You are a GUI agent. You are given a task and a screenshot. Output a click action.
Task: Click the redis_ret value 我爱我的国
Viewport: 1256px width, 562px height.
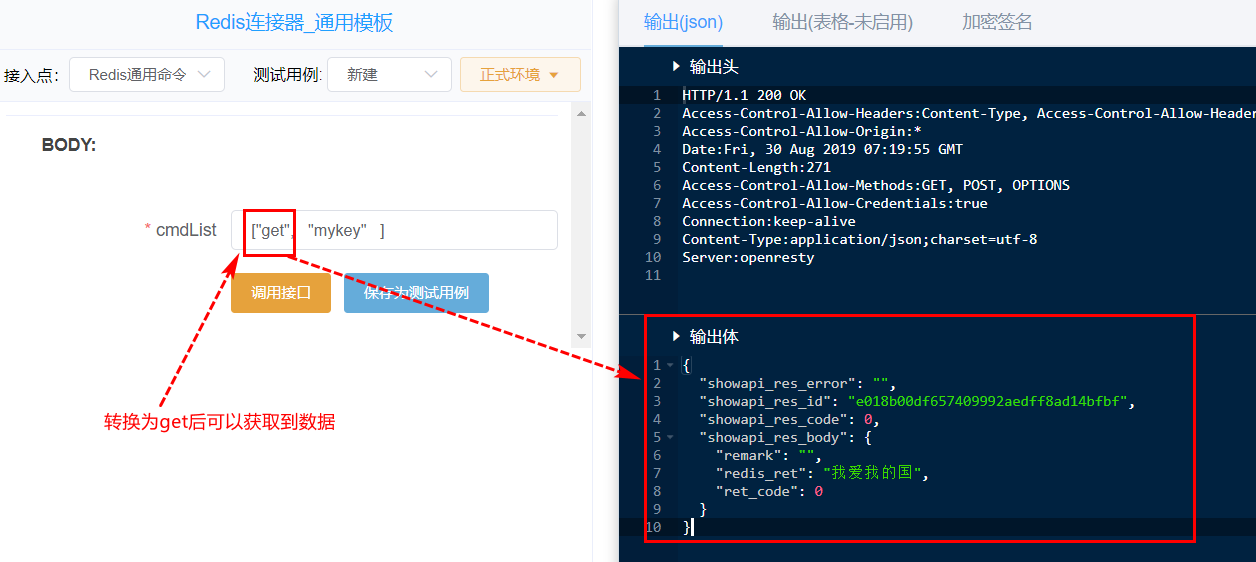point(872,473)
